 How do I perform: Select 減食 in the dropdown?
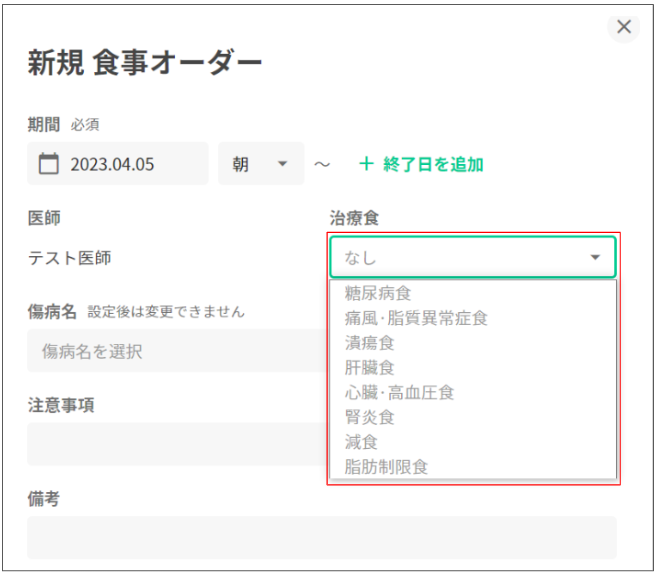click(x=361, y=442)
